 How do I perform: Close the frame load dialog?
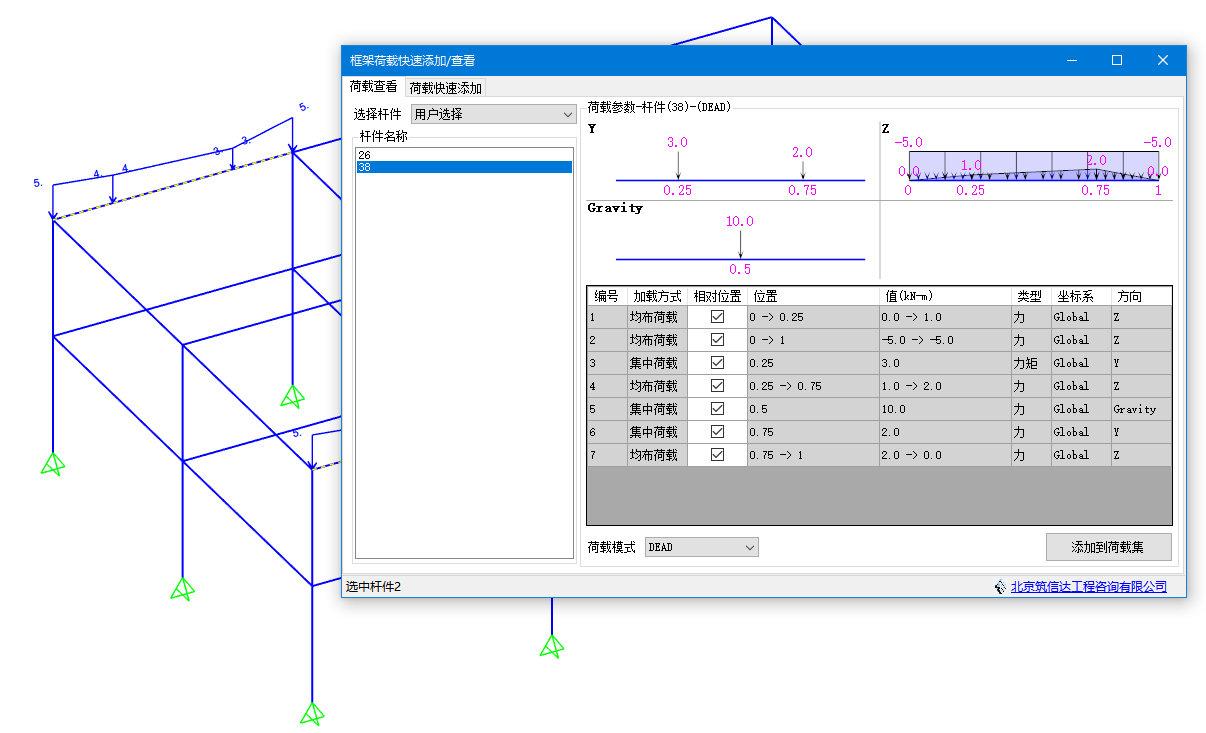[x=1162, y=60]
